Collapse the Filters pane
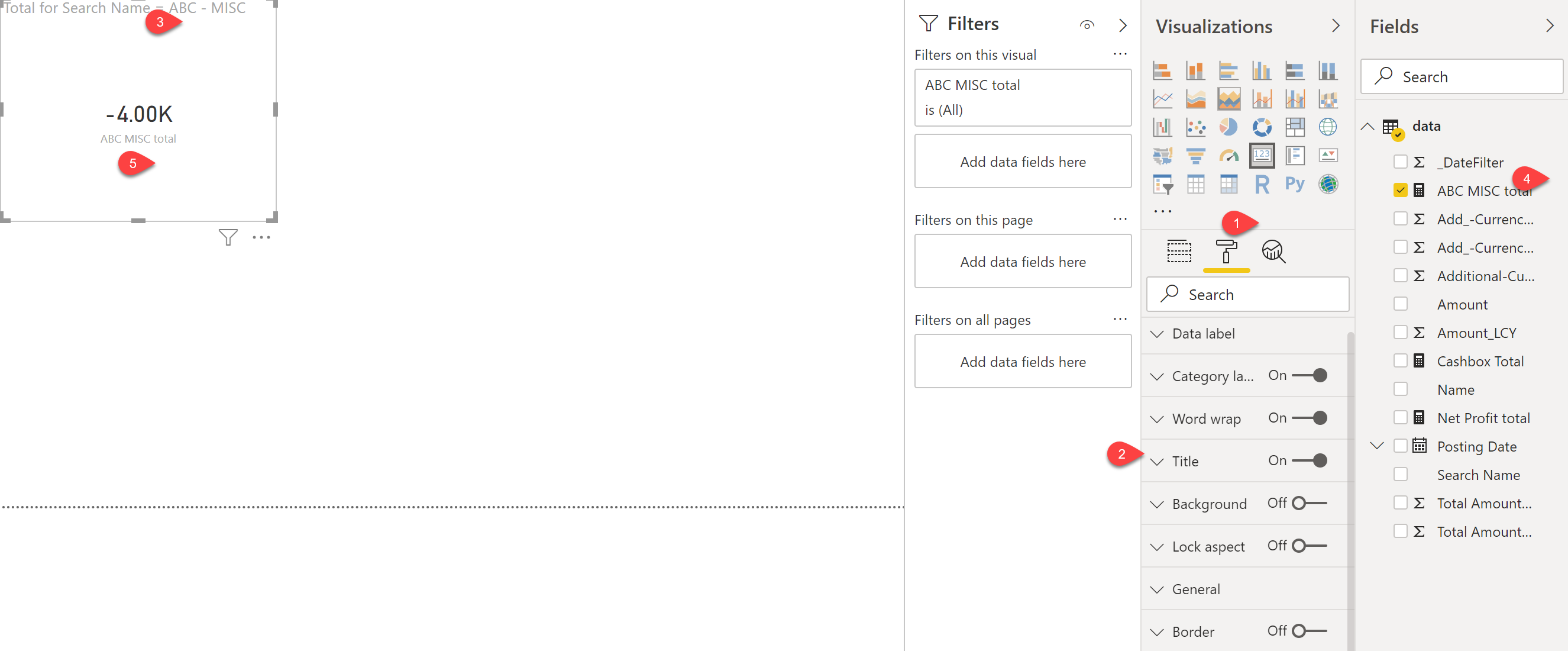 (x=1123, y=25)
